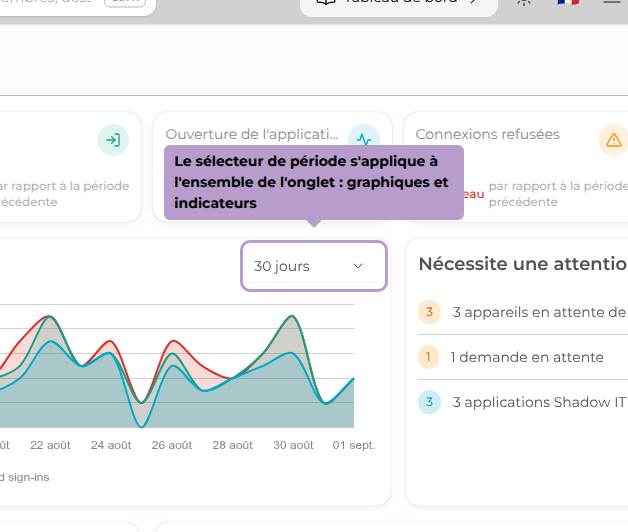Select the French flag language icon
The width and height of the screenshot is (628, 532).
click(568, 2)
